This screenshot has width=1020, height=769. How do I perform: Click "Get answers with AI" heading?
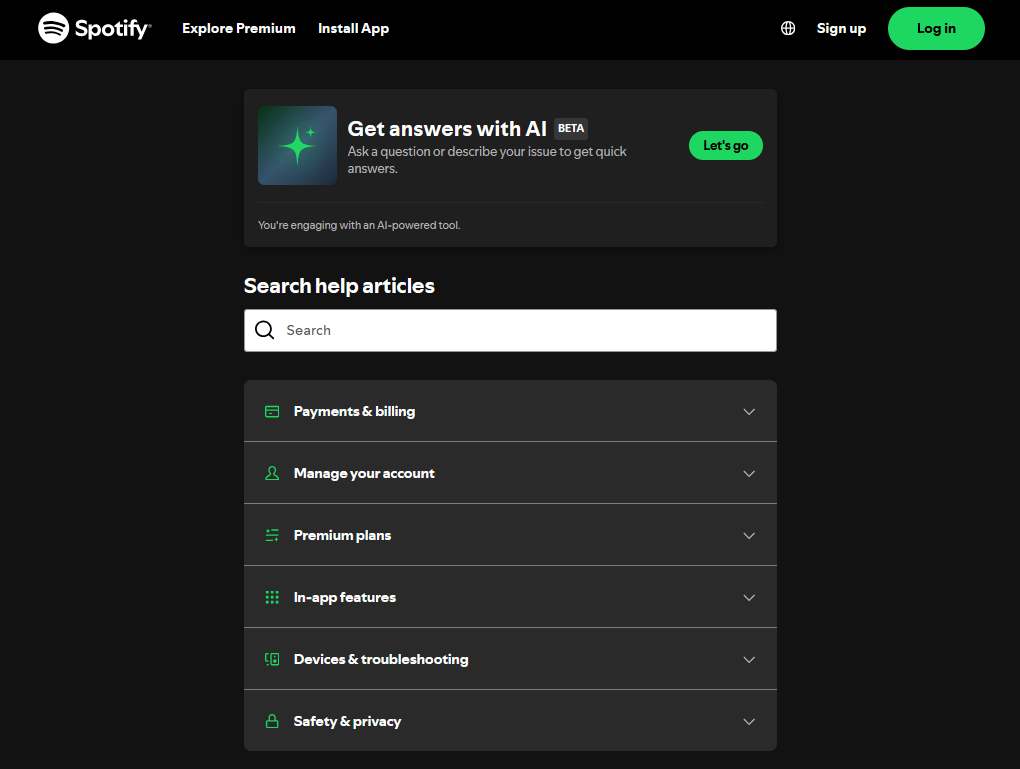point(447,129)
